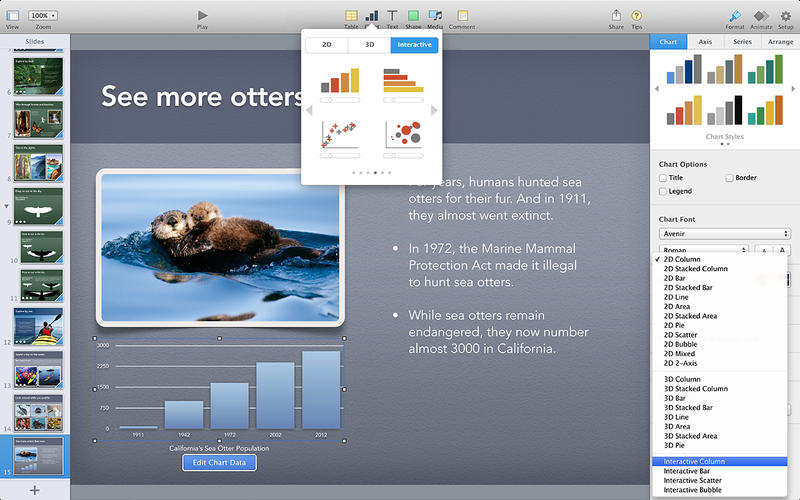The image size is (800, 500).
Task: Click the sea otter photo
Action: point(220,247)
